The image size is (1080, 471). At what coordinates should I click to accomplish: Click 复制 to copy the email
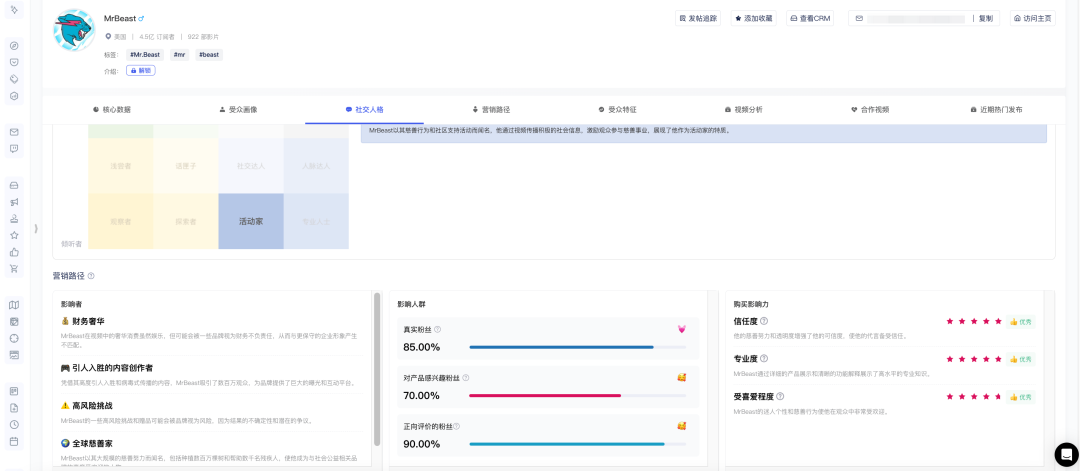986,19
